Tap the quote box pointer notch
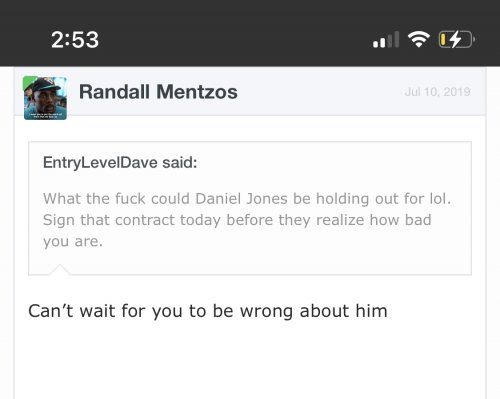 point(60,269)
